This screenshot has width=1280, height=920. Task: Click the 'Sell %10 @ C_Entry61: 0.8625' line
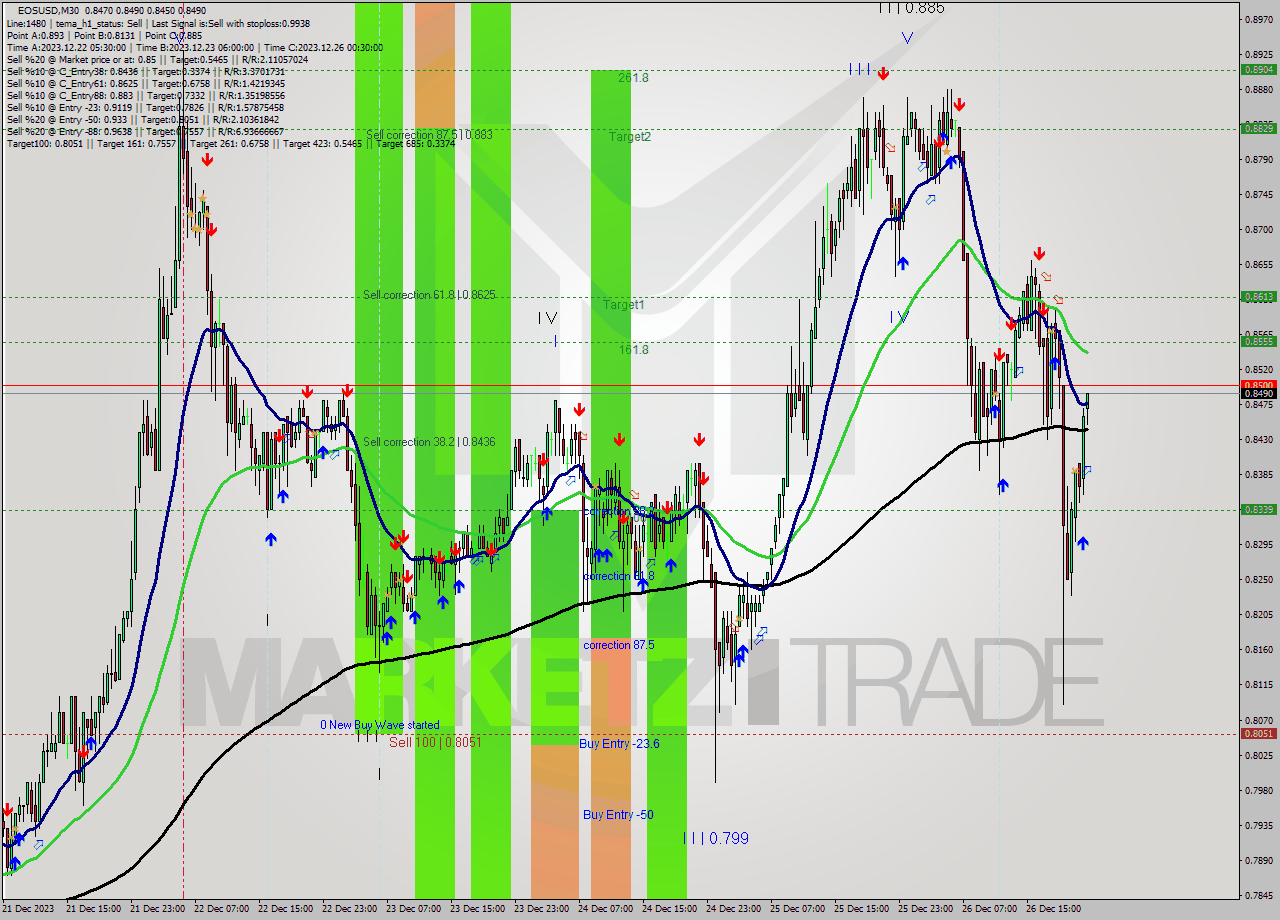(146, 83)
